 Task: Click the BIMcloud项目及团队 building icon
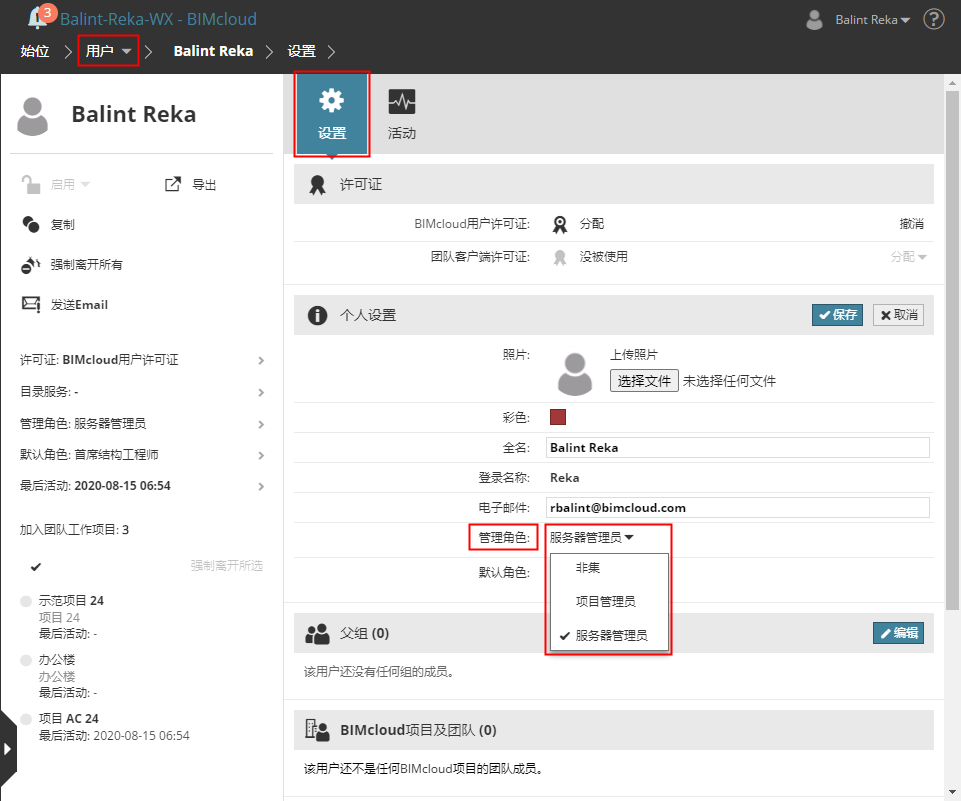(317, 730)
